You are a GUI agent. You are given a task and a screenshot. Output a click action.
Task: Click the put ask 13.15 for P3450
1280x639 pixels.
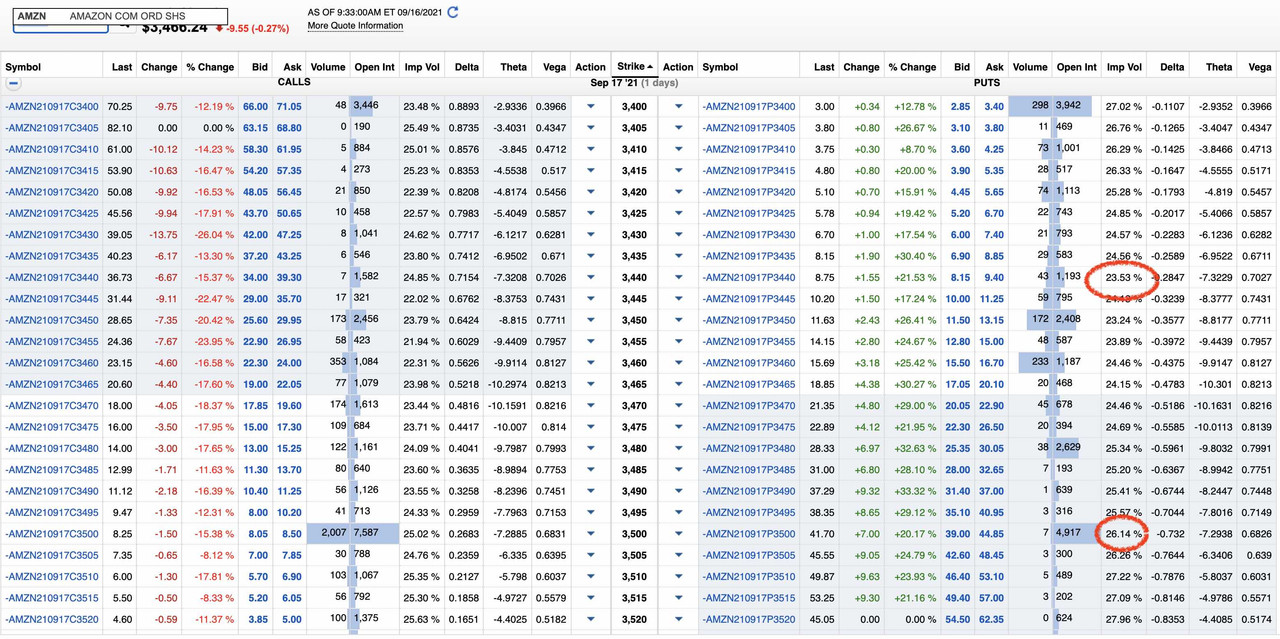(991, 320)
